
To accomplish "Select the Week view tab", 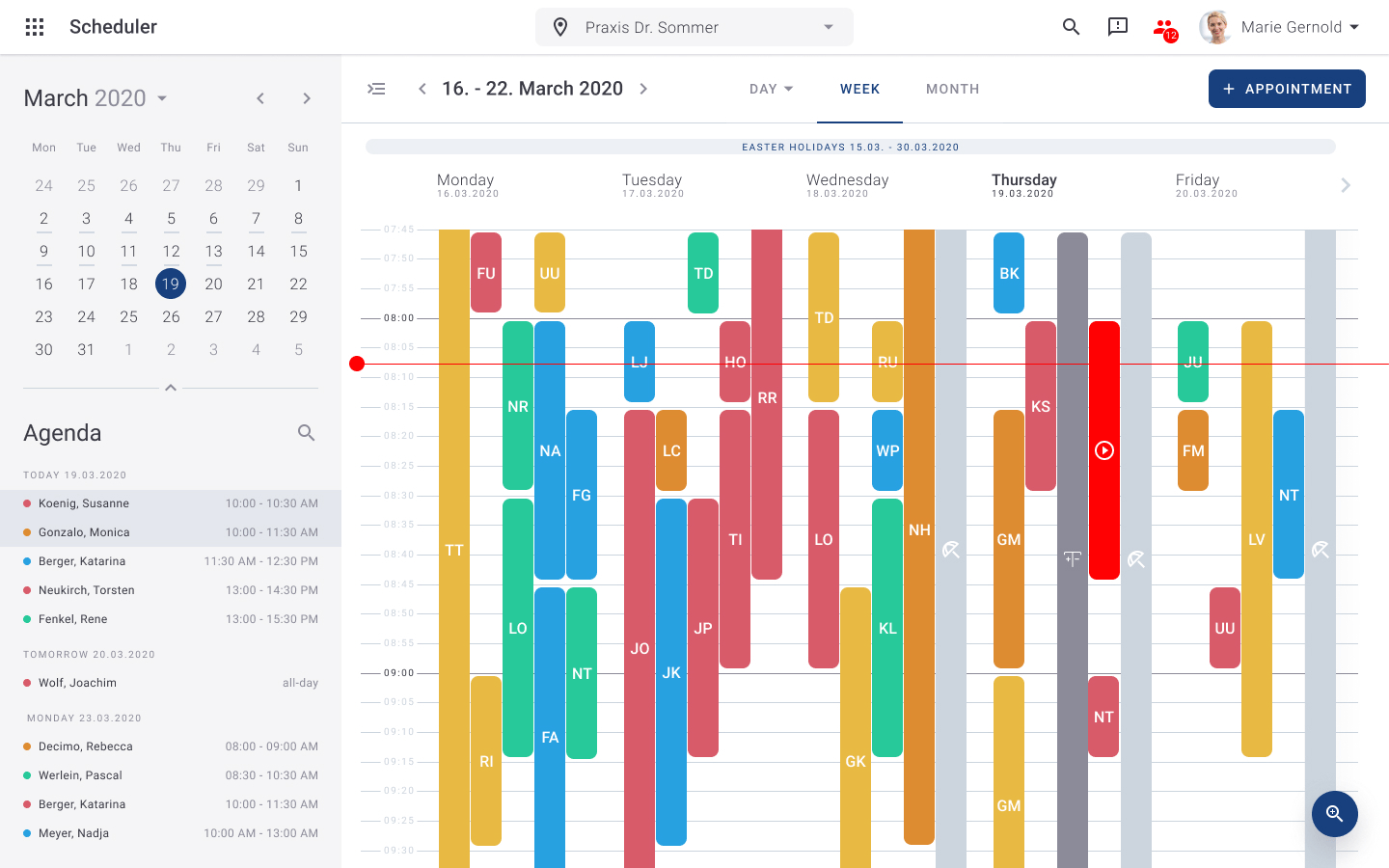I will click(x=859, y=89).
